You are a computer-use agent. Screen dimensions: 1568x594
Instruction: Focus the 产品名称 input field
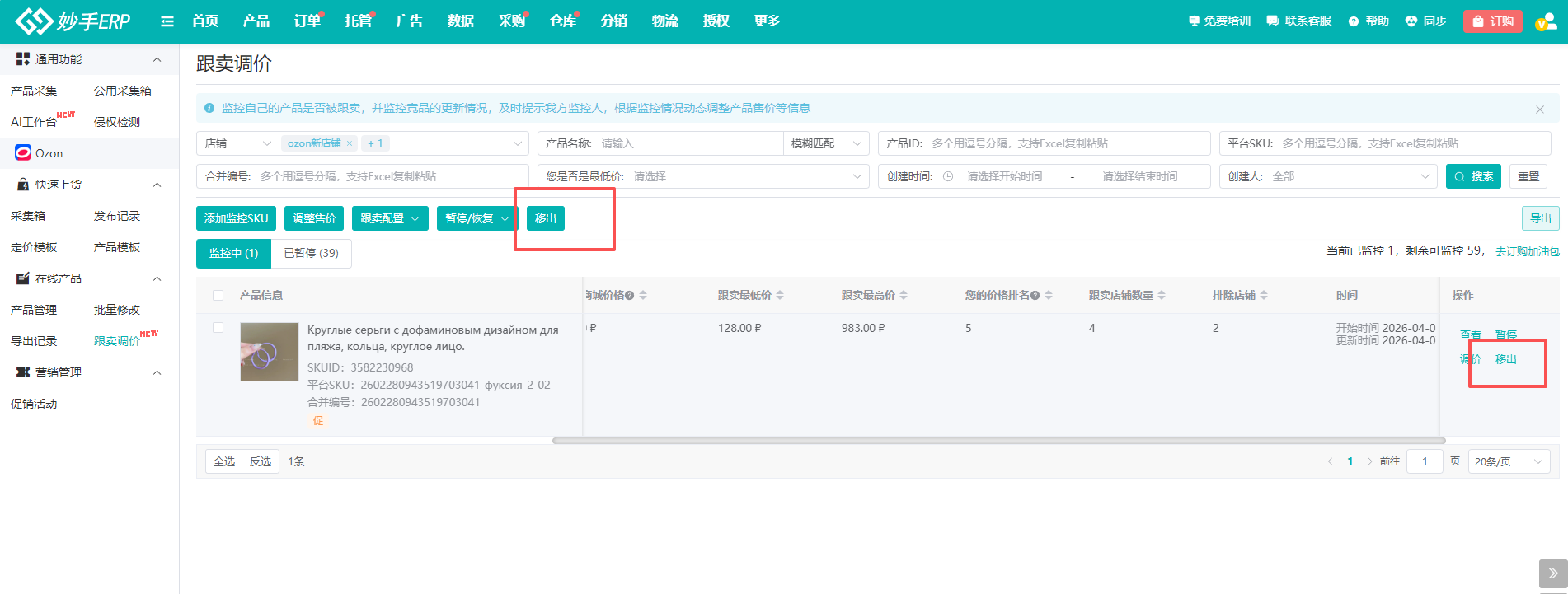660,143
